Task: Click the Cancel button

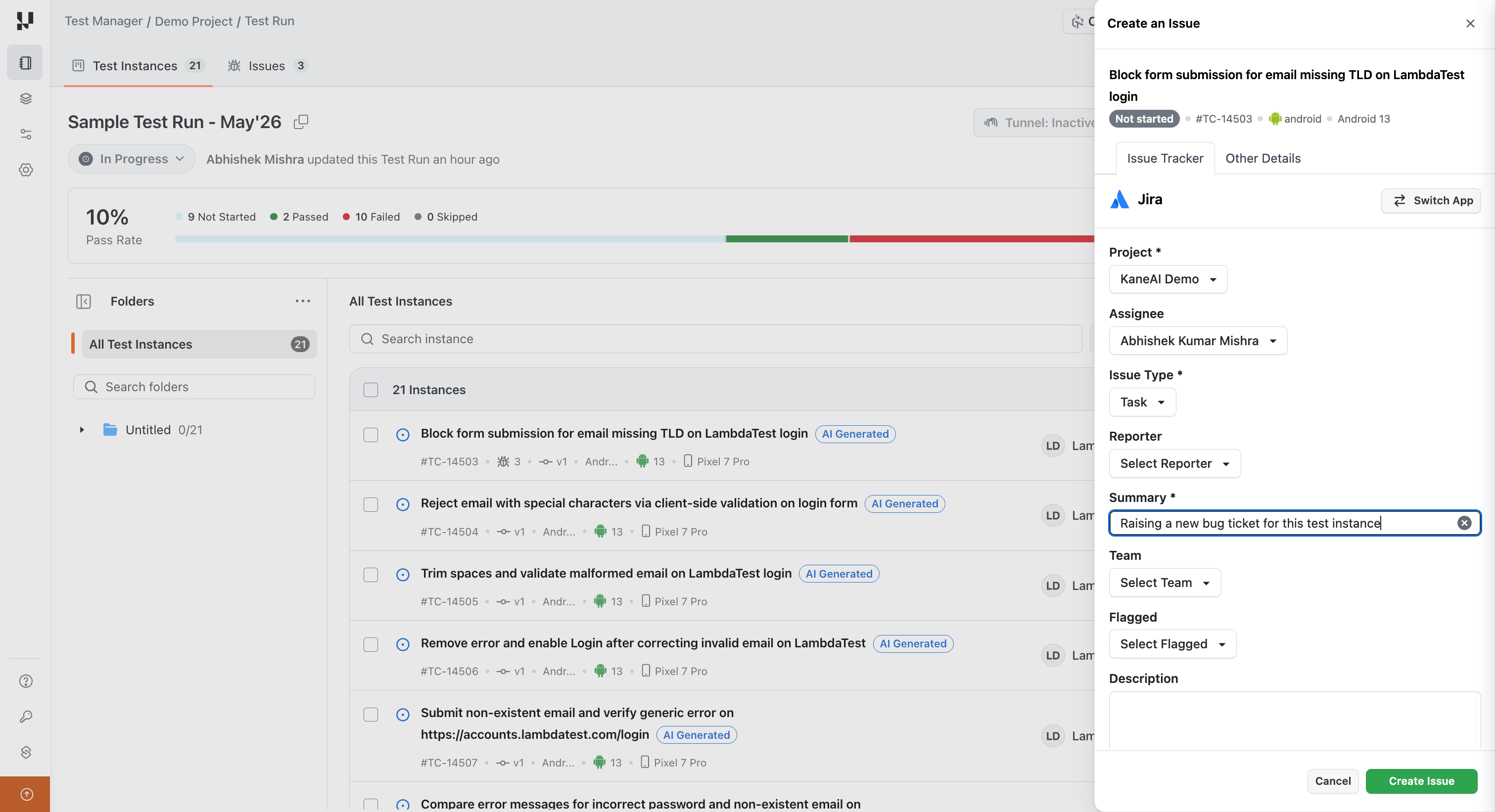Action: [1332, 781]
